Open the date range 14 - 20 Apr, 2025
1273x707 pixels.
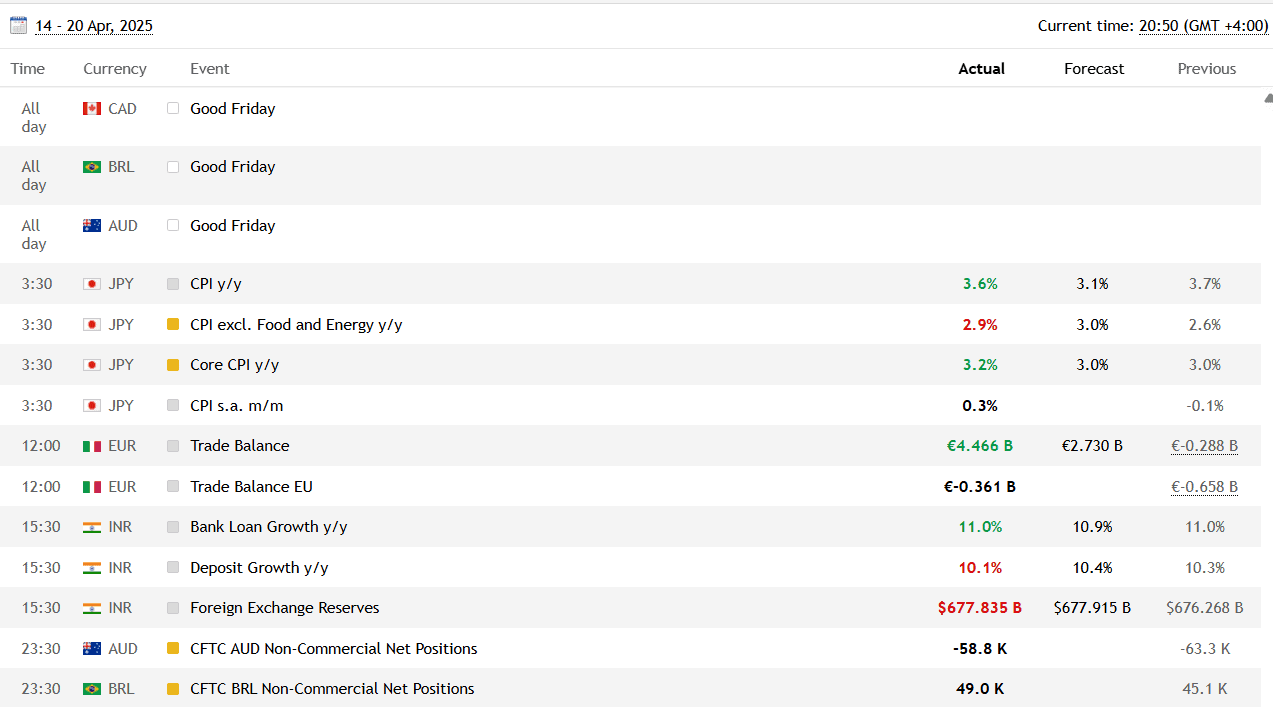pos(94,25)
